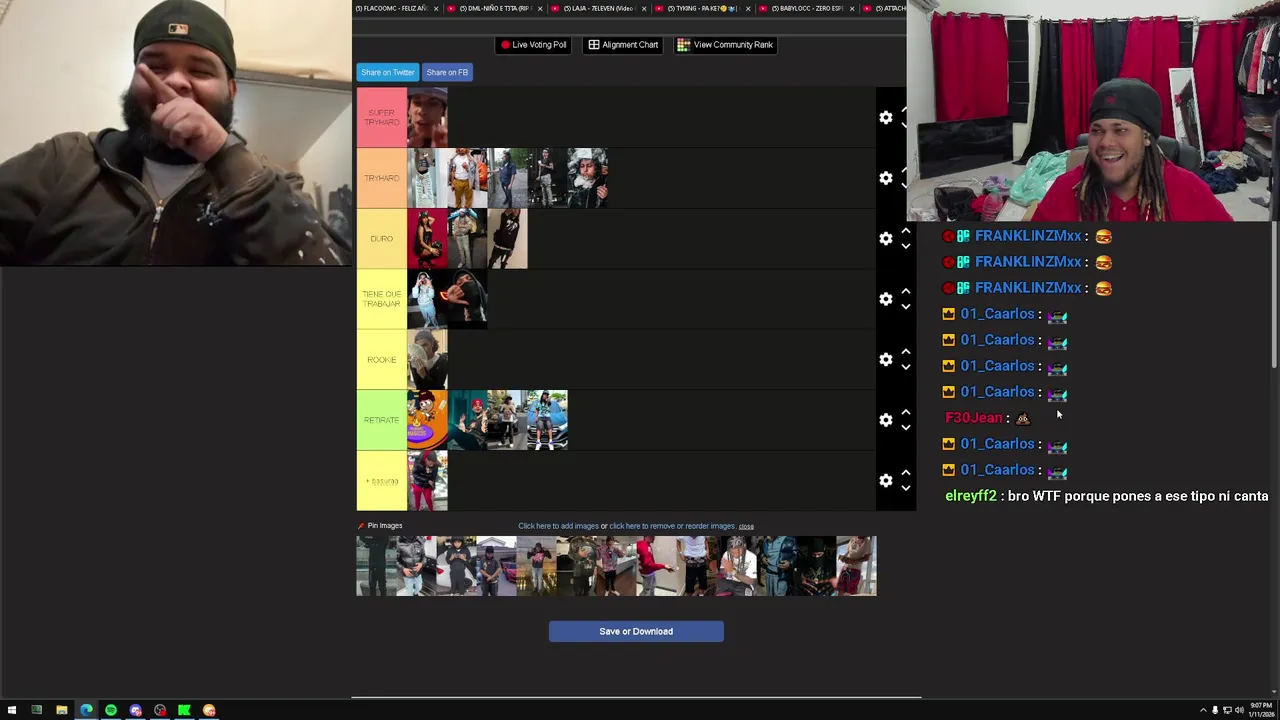Open settings gear for ROOKIE tier
This screenshot has width=1280, height=720.
click(886, 359)
